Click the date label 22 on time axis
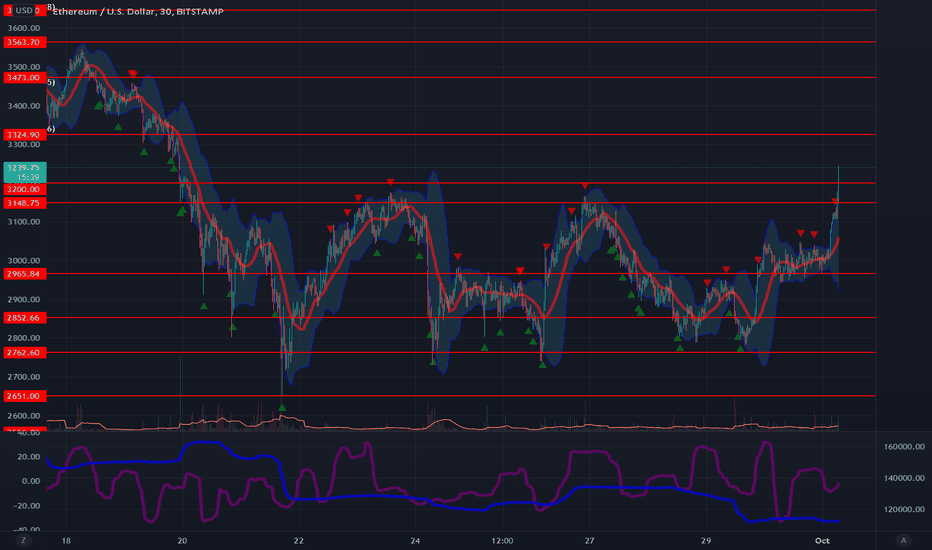 298,540
